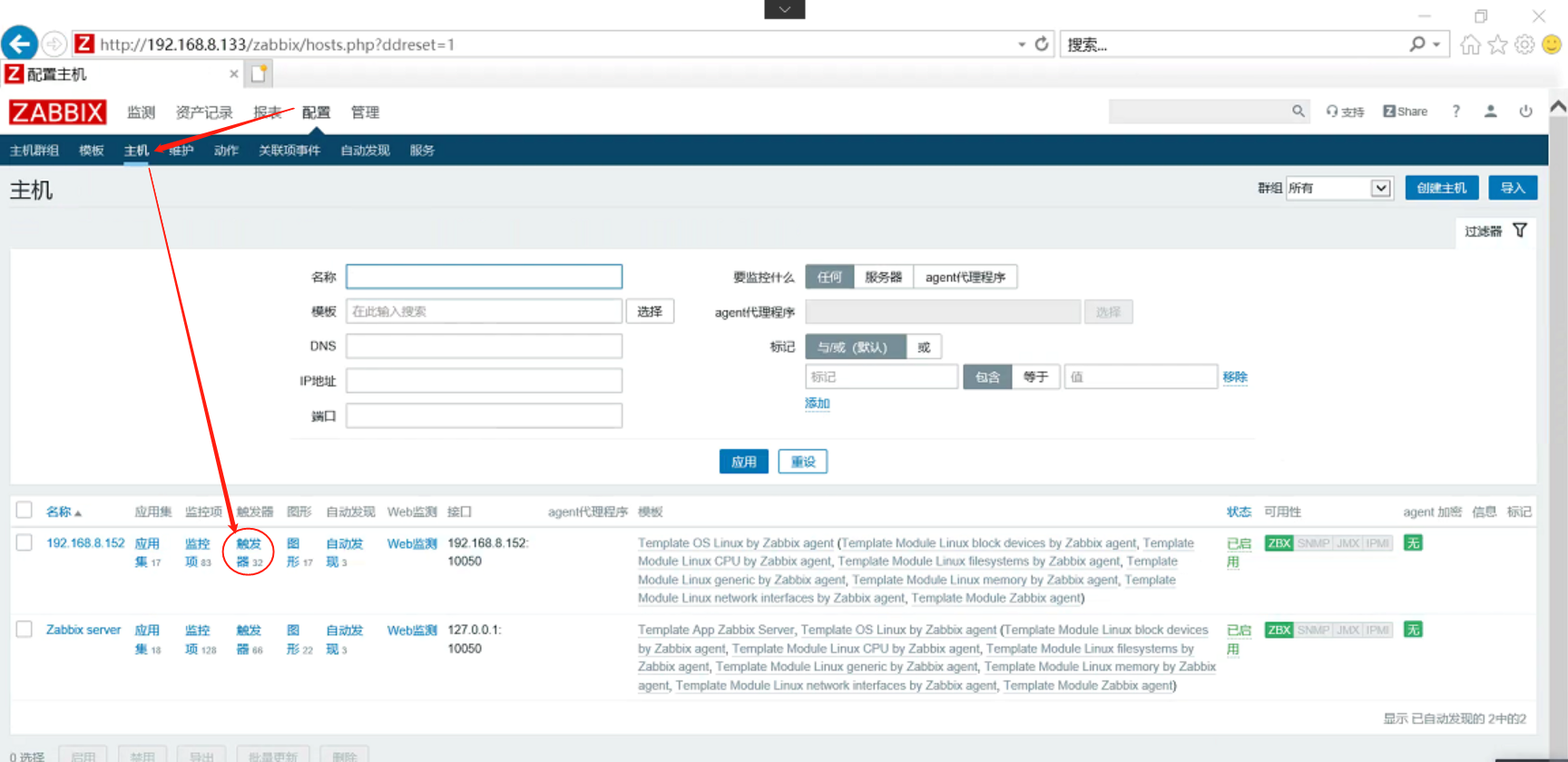Open the address bar dropdown arrow
This screenshot has height=762, width=1568.
click(1022, 44)
